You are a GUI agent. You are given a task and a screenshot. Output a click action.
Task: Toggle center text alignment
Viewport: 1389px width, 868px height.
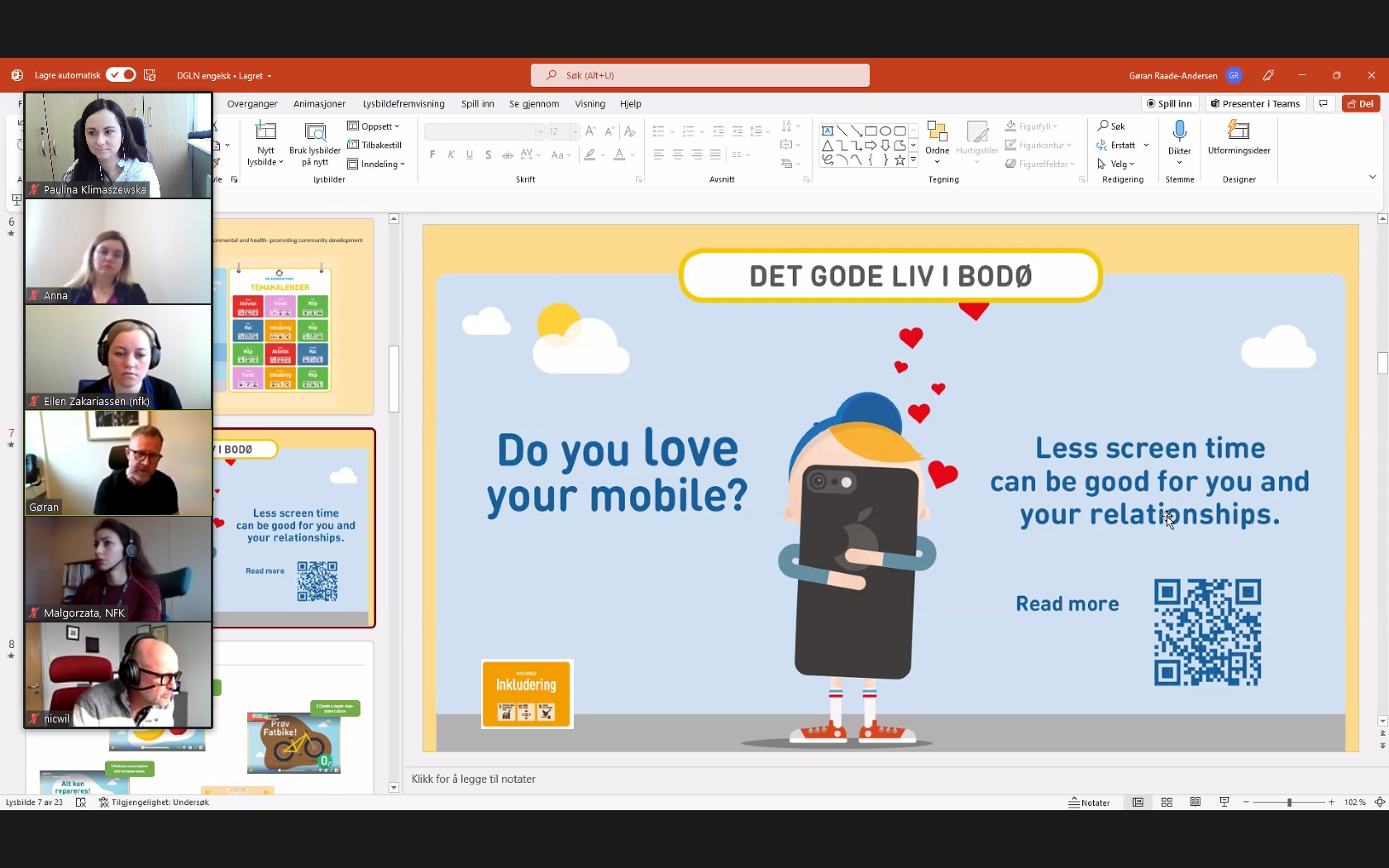click(x=678, y=155)
